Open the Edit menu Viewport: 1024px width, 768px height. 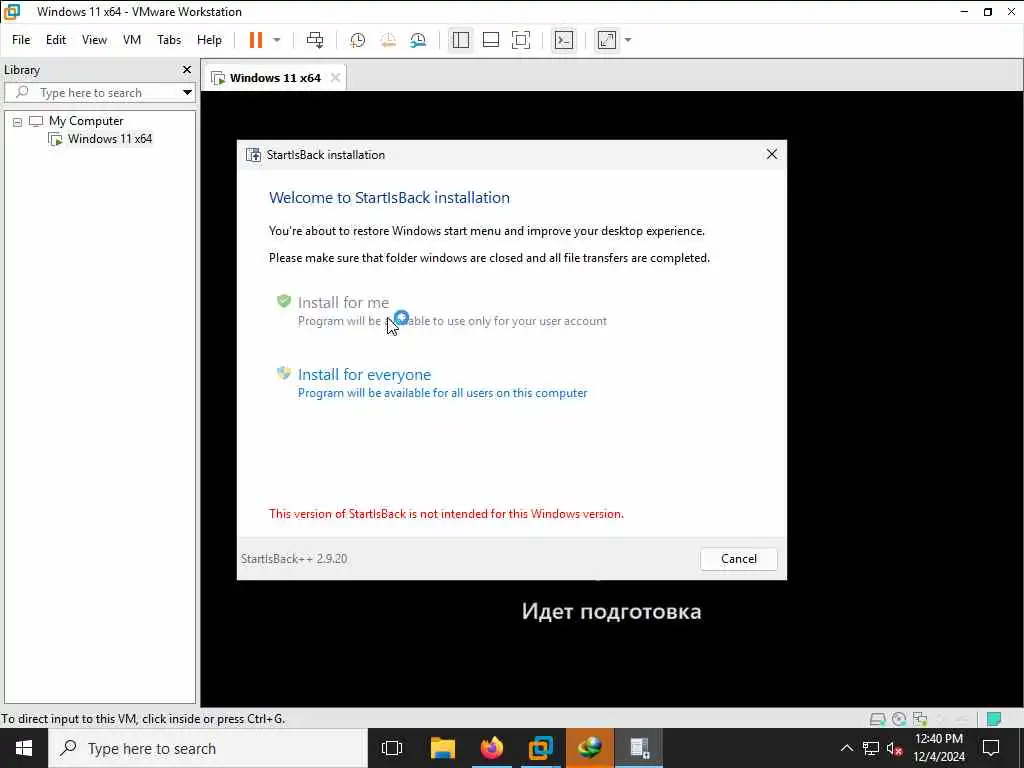pyautogui.click(x=56, y=40)
